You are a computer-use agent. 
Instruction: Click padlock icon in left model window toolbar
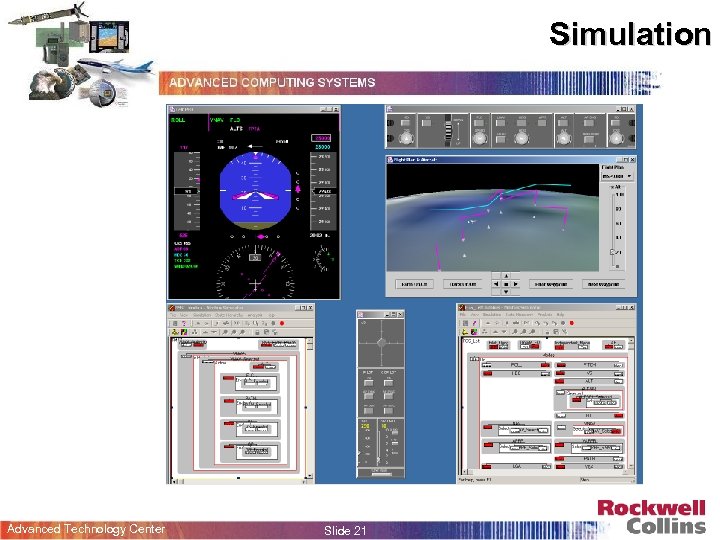(258, 332)
